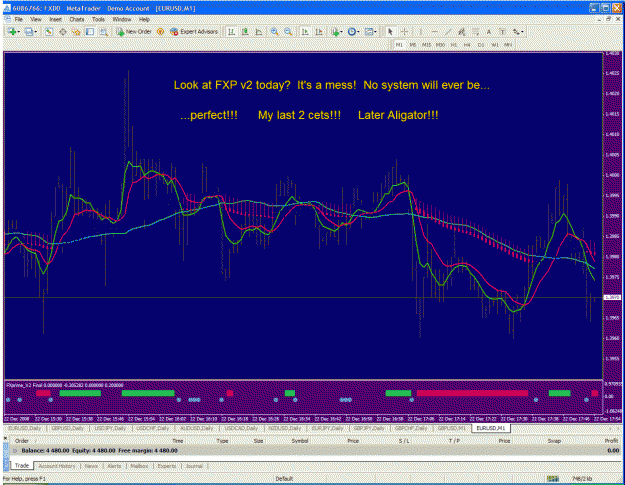
Task: Open the View menu
Action: point(36,19)
